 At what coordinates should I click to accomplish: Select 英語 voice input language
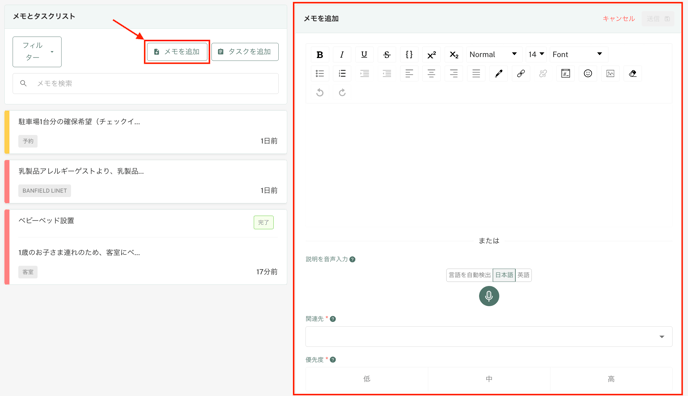[x=523, y=275]
